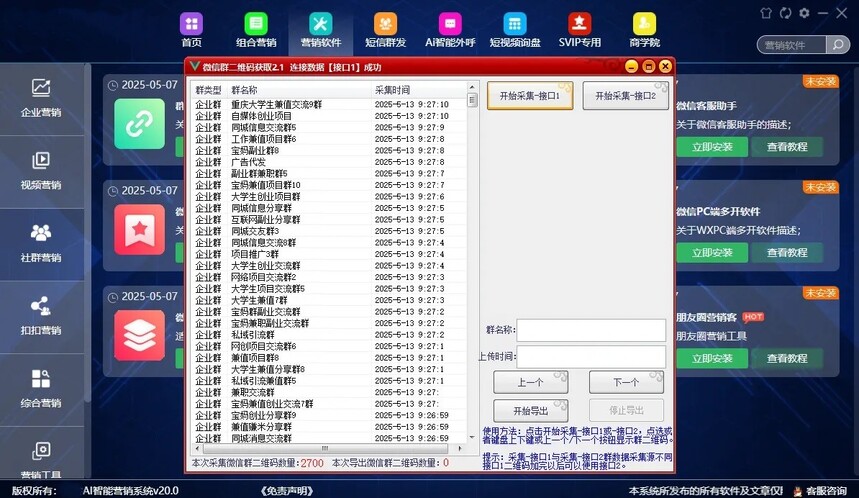Click 查看教程 for 微信客服助手
The height and width of the screenshot is (498, 859).
[787, 147]
